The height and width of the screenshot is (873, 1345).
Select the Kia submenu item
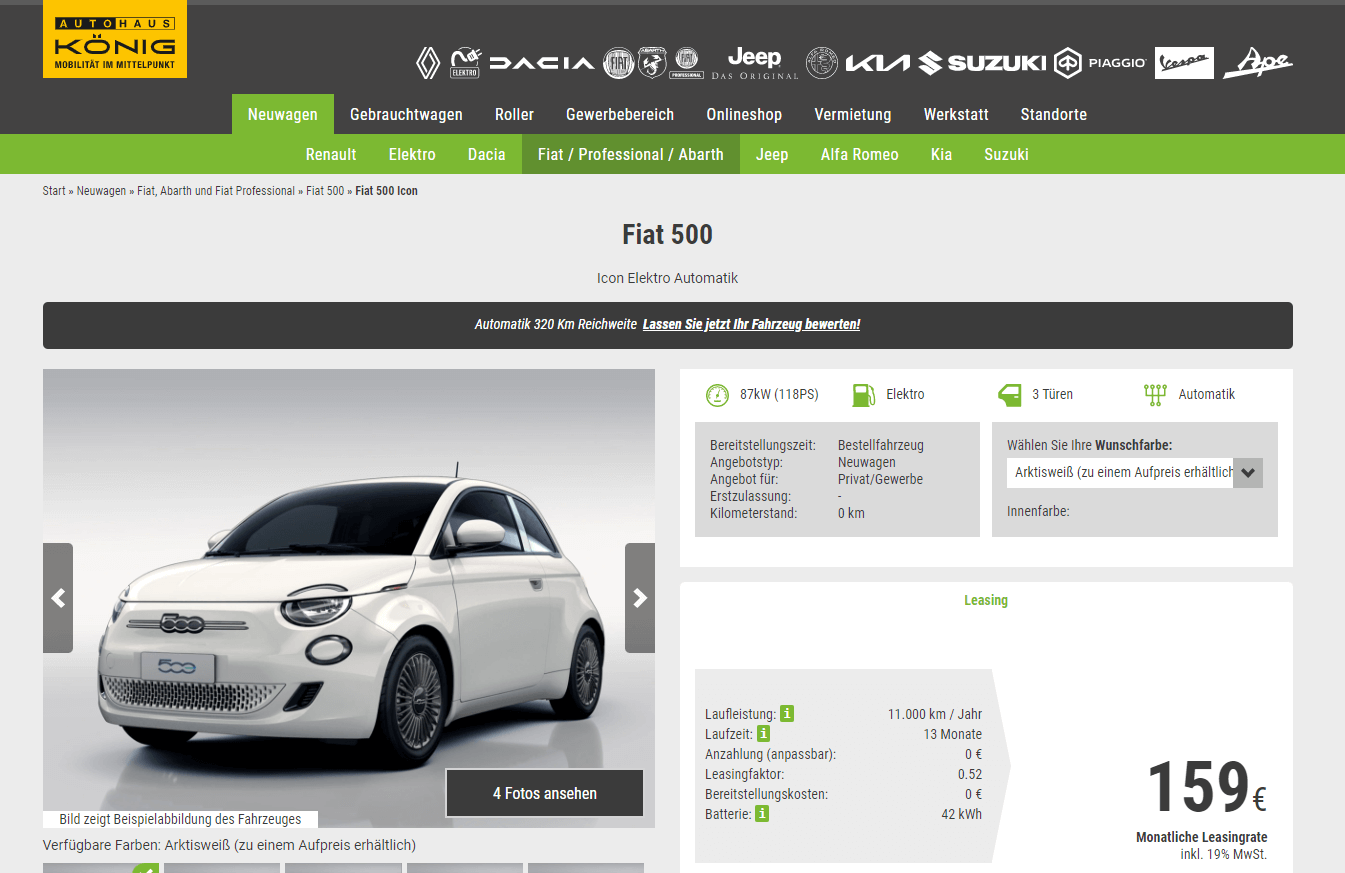point(941,154)
